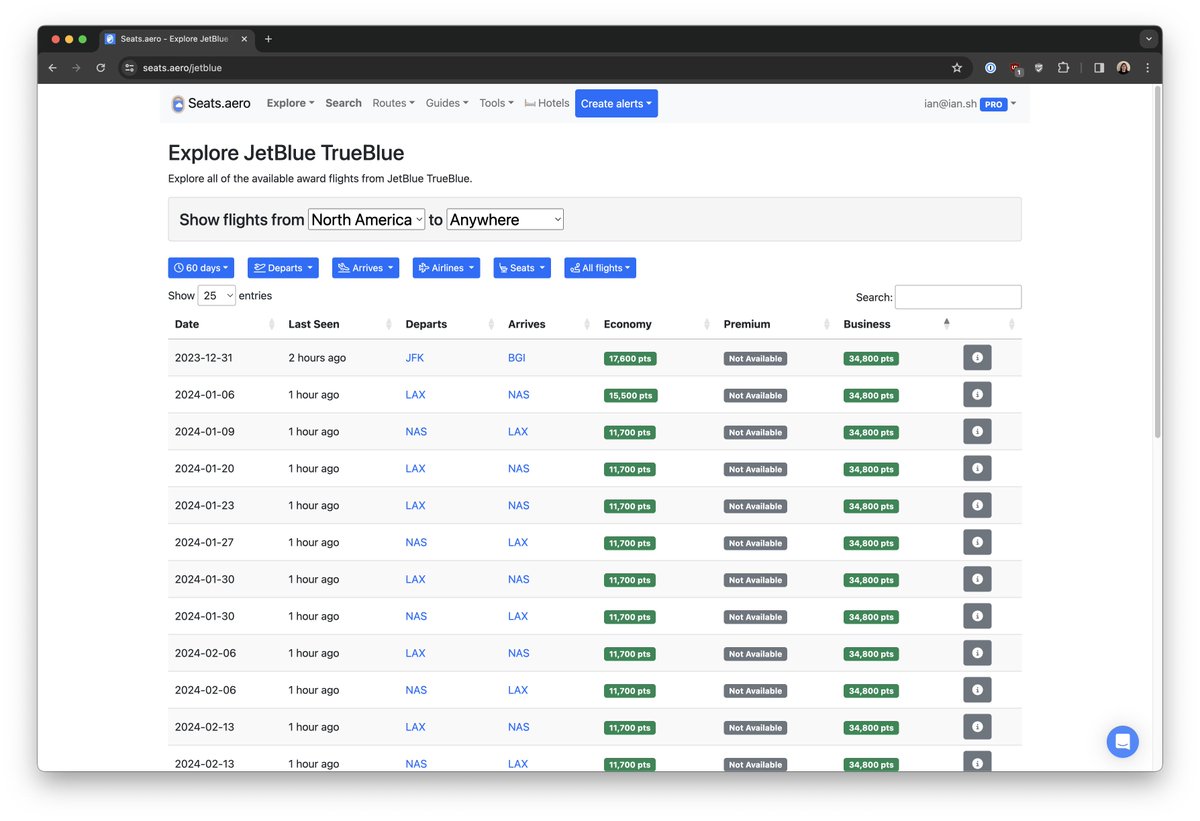Sort the table by Date column

click(x=224, y=324)
